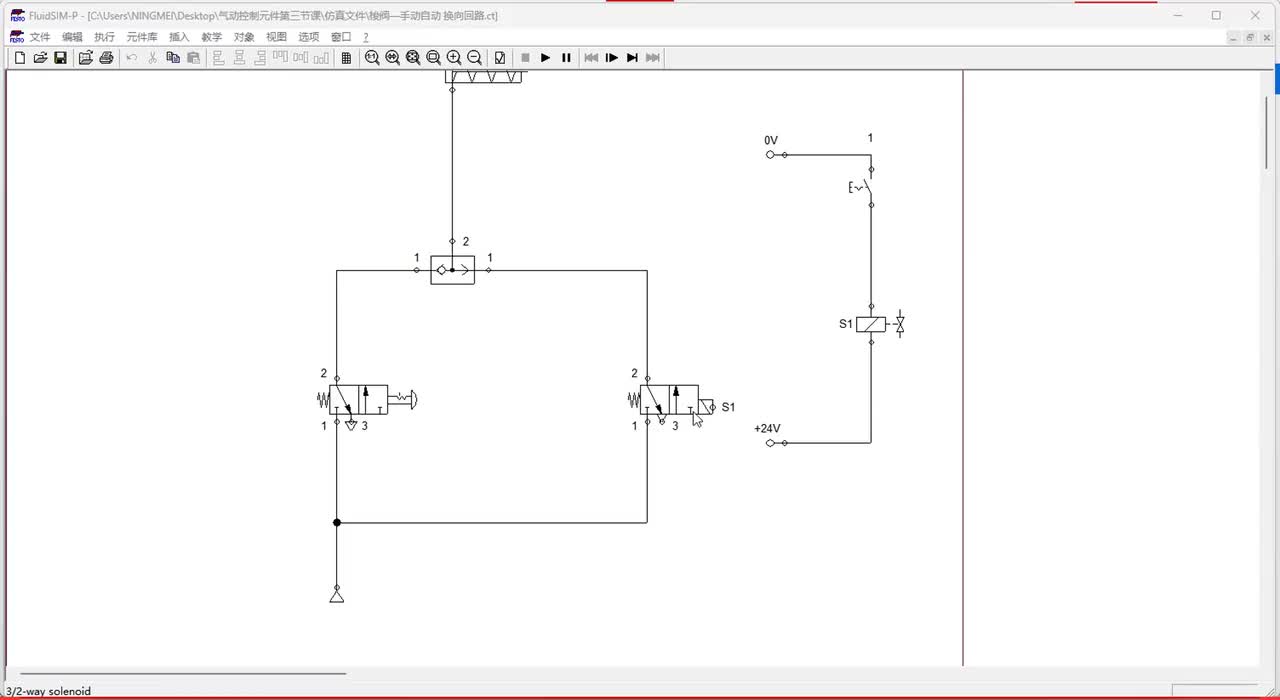1280x700 pixels.
Task: Check the circuit drawing for errors
Action: click(500, 58)
